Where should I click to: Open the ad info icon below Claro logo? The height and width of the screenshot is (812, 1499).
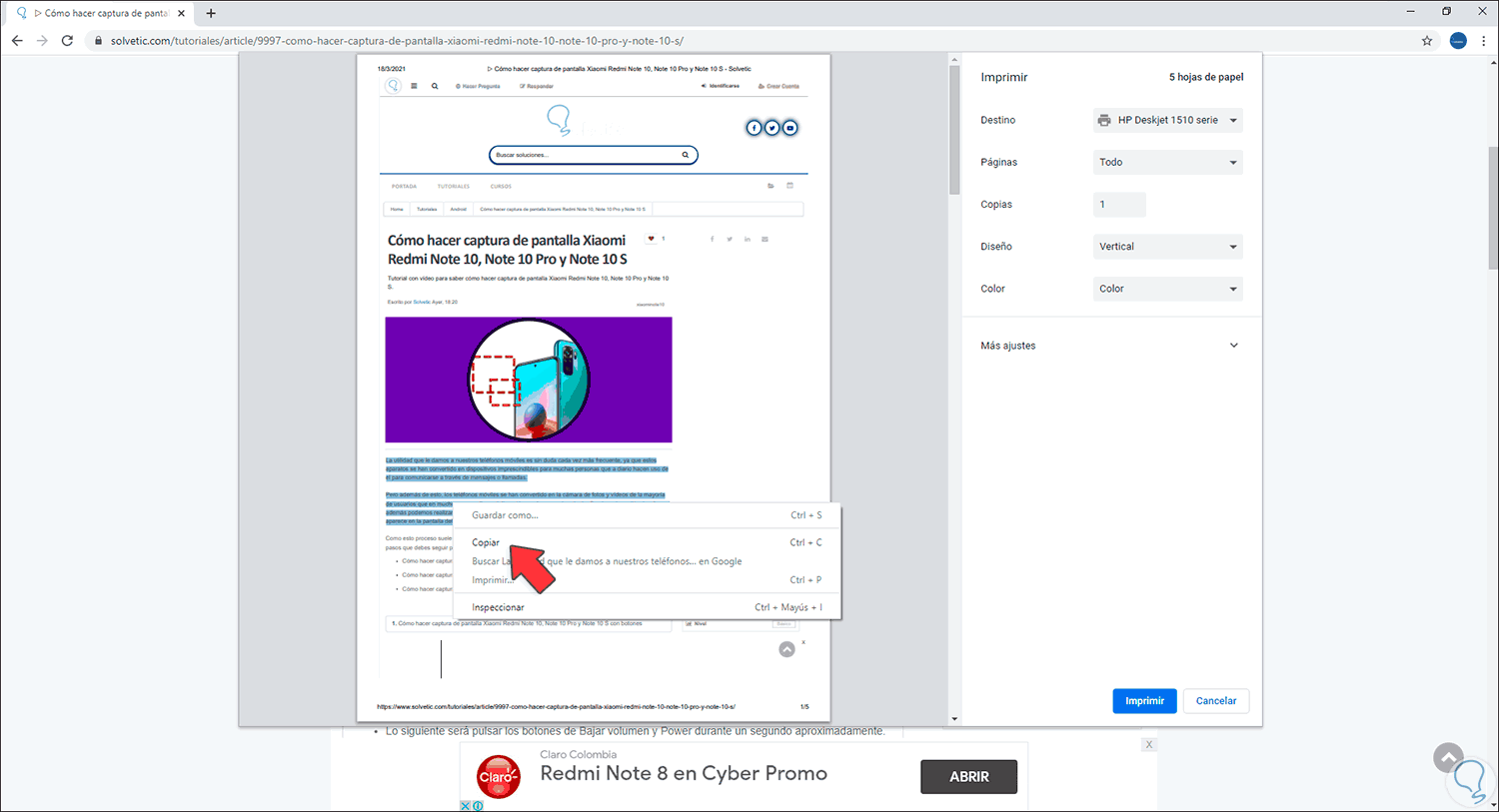pos(478,806)
